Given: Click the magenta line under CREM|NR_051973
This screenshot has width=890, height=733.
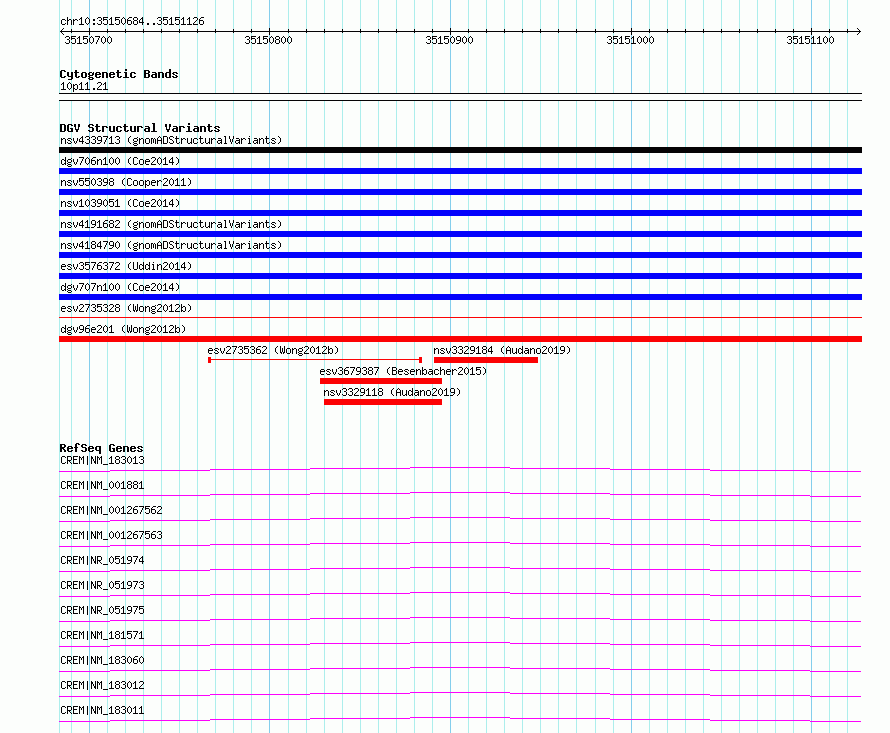Looking at the screenshot, I should click(460, 594).
